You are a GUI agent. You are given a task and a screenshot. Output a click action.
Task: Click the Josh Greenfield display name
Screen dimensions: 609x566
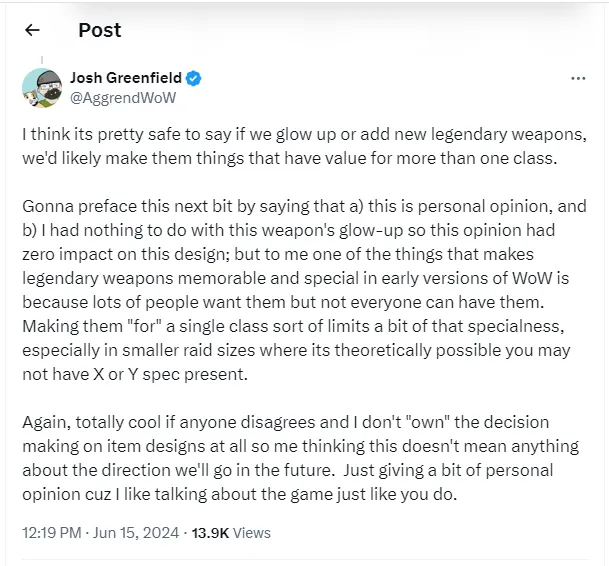click(x=127, y=78)
